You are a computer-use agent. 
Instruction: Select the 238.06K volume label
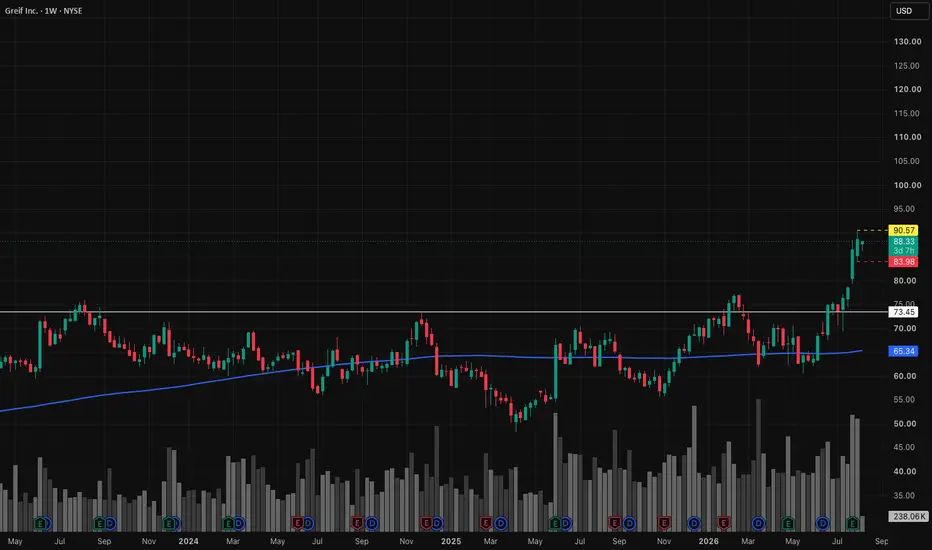tap(908, 516)
